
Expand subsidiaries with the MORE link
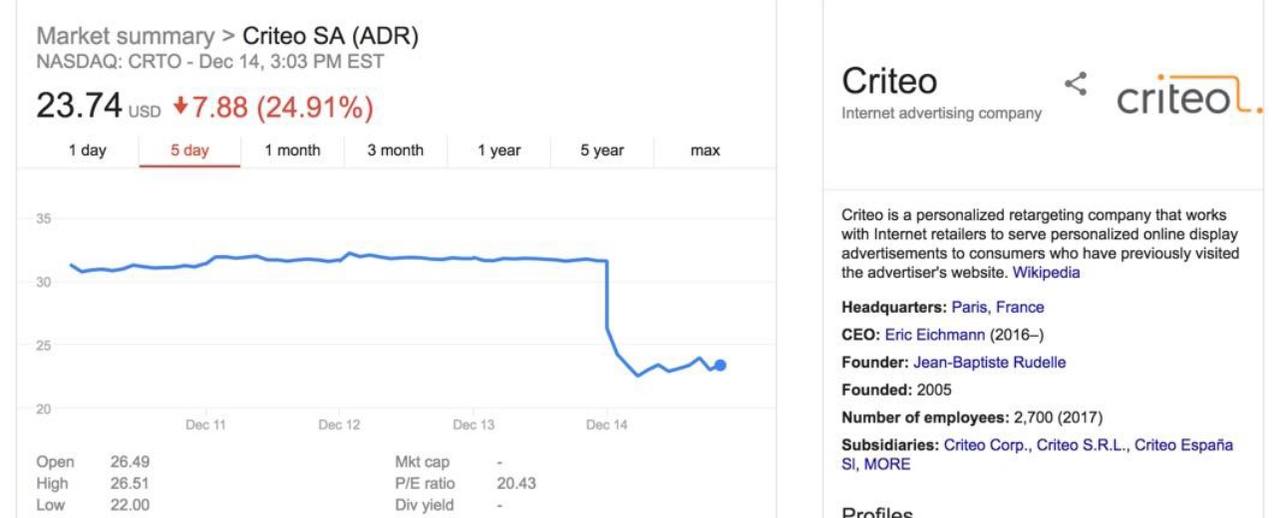tap(887, 464)
